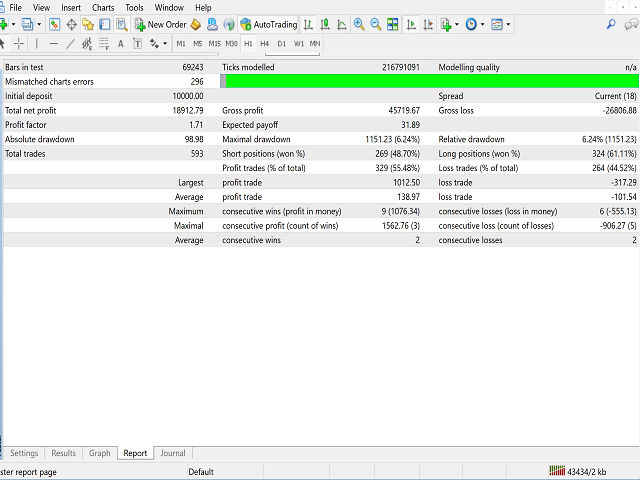Switch to H4 timeframe
This screenshot has height=480, width=640.
pyautogui.click(x=264, y=43)
